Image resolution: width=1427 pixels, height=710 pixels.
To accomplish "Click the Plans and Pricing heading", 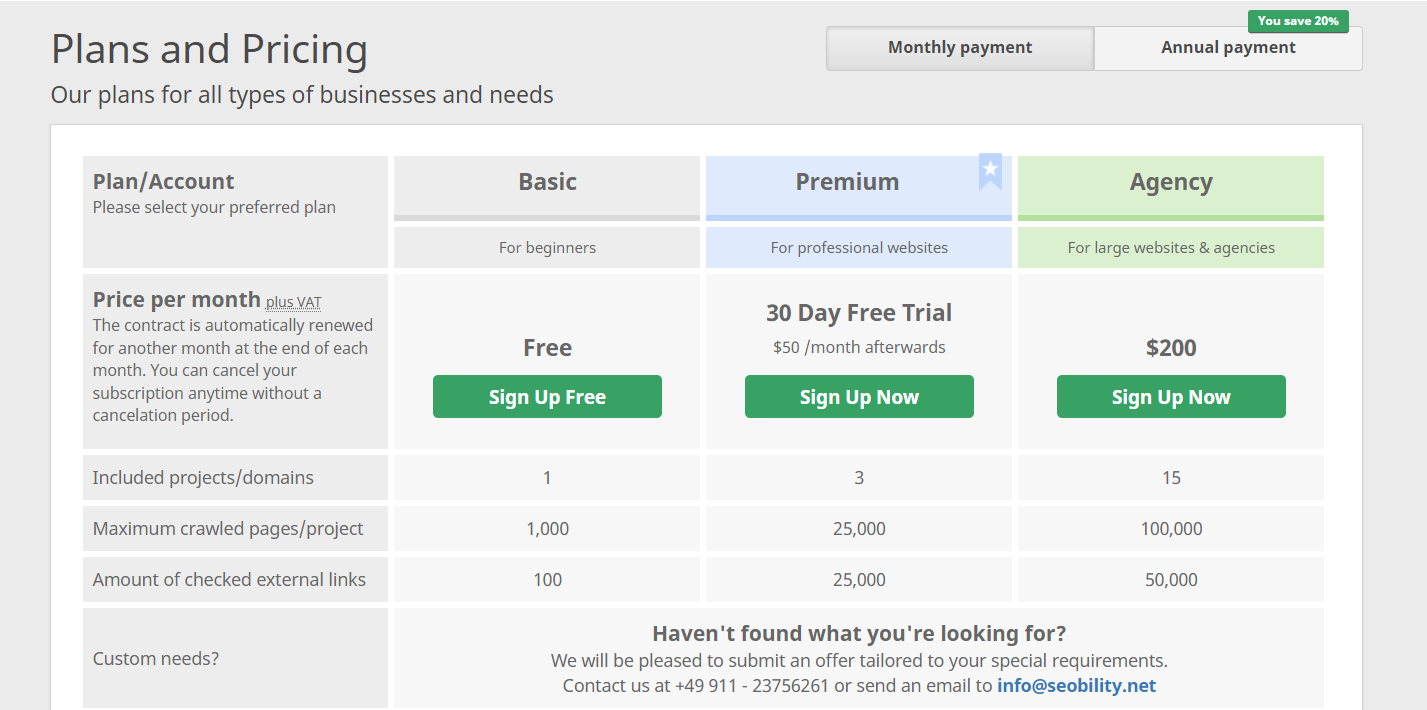I will 209,48.
